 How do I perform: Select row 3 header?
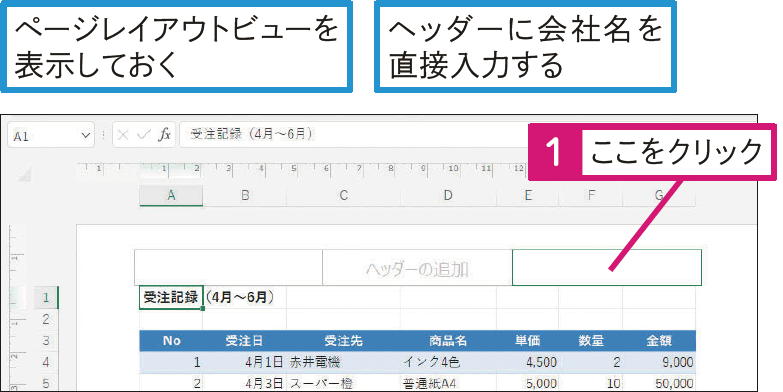(x=46, y=341)
